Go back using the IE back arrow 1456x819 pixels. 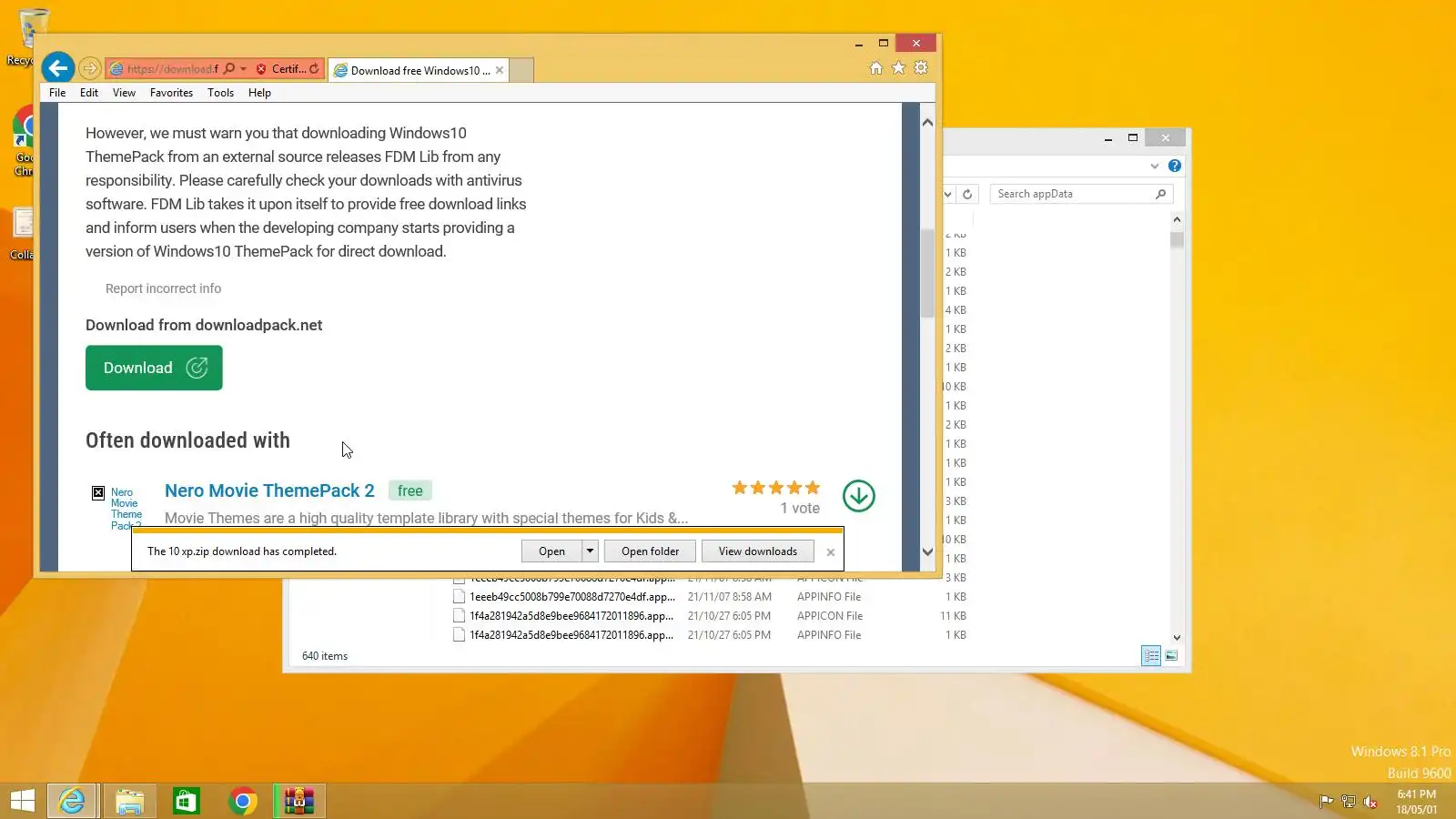coord(57,67)
